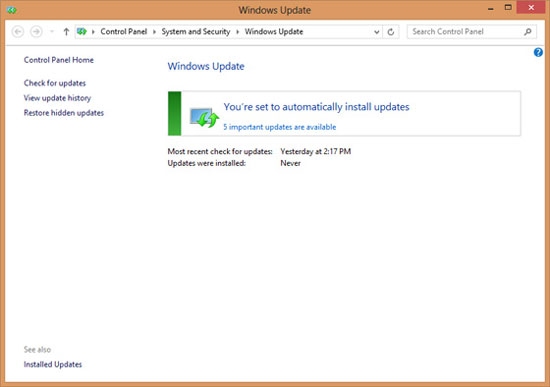Click the search magnifier icon
The height and width of the screenshot is (387, 550).
click(528, 32)
